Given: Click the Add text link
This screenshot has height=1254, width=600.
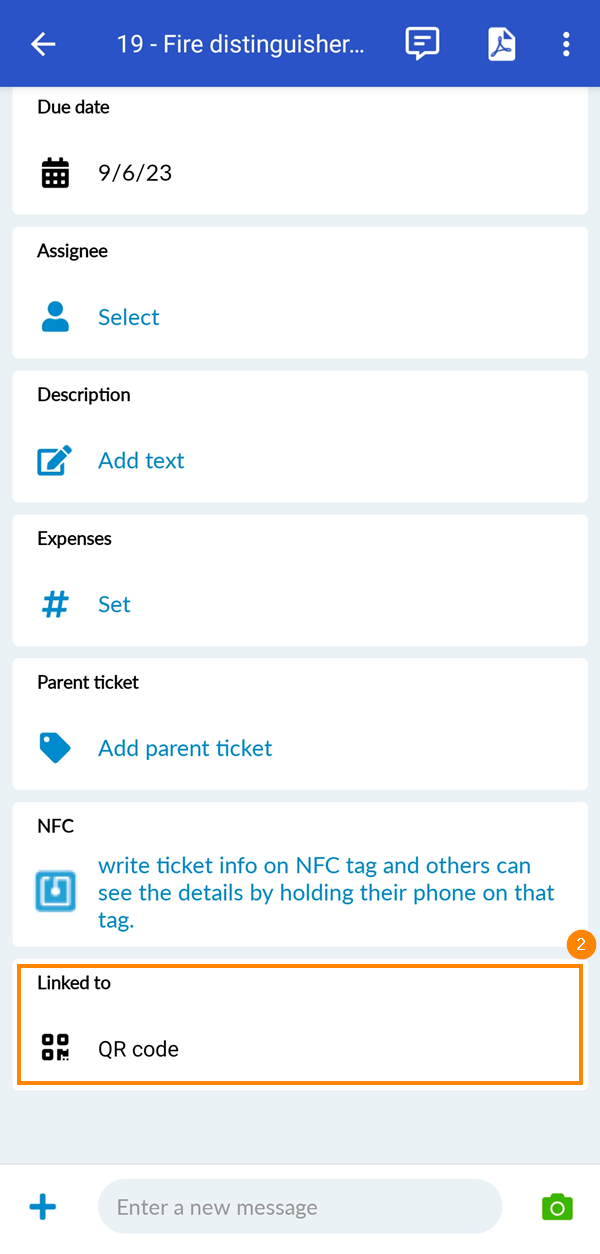Looking at the screenshot, I should click(x=141, y=461).
